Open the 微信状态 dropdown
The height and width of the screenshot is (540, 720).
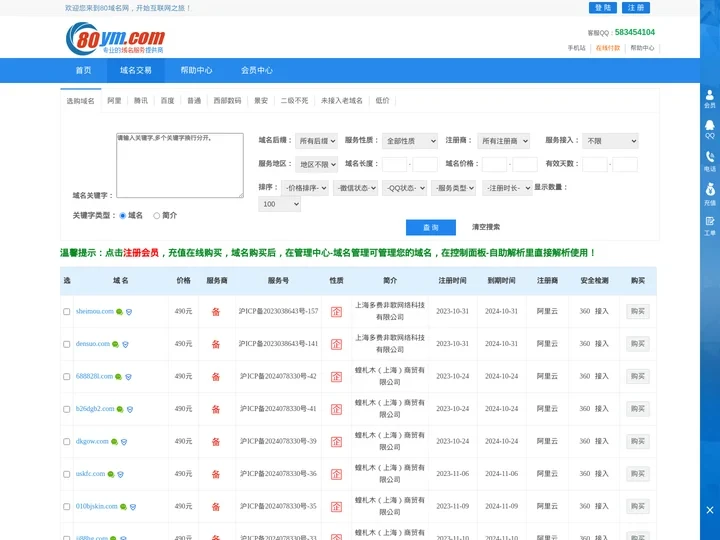tap(355, 188)
